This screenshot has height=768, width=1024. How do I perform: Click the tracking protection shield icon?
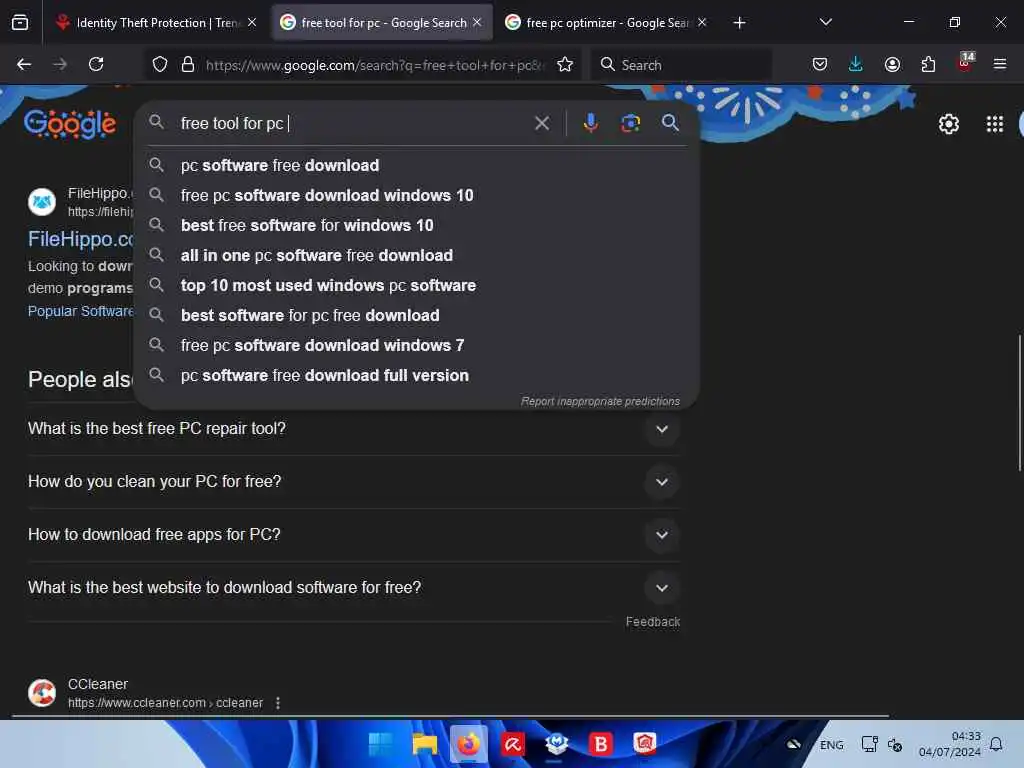click(x=160, y=64)
